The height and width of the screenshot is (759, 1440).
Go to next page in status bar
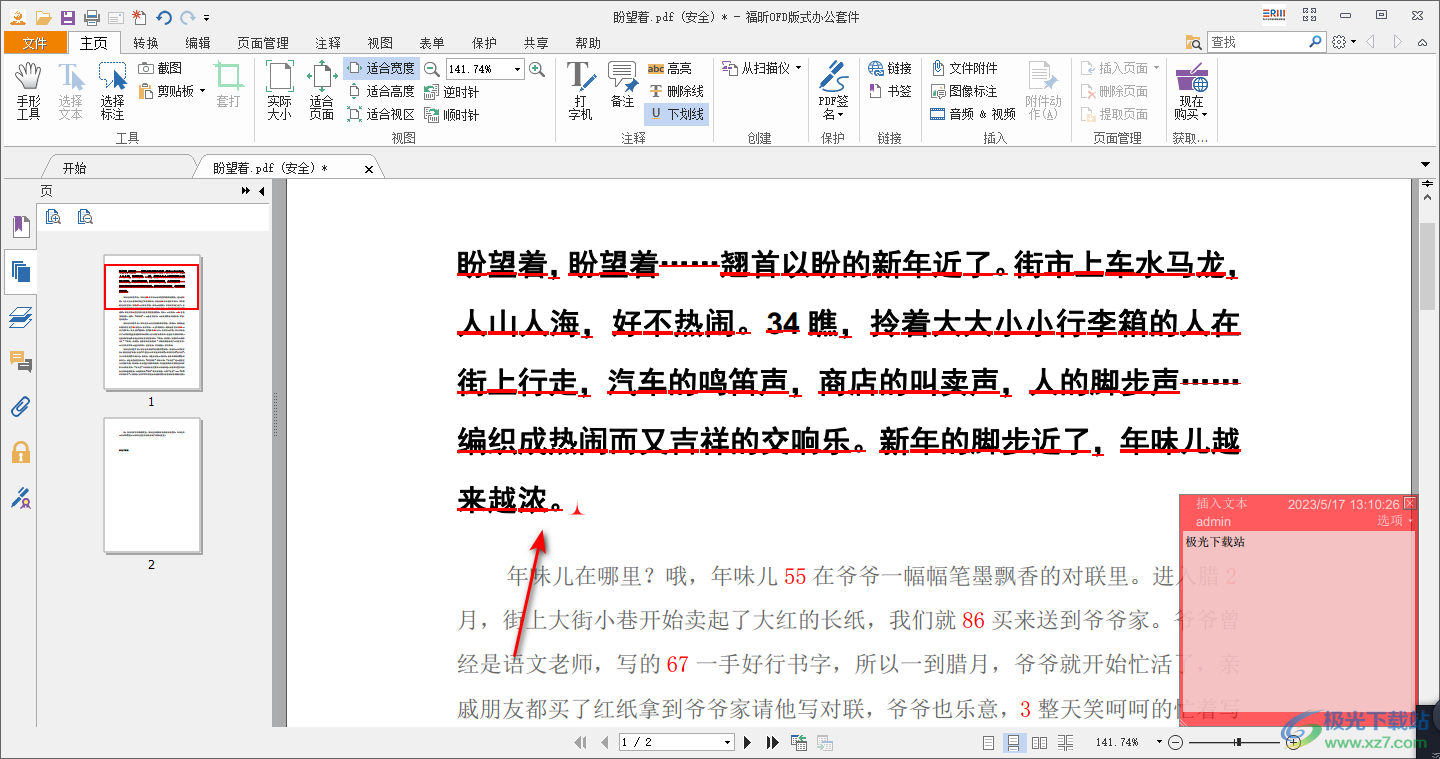point(747,742)
